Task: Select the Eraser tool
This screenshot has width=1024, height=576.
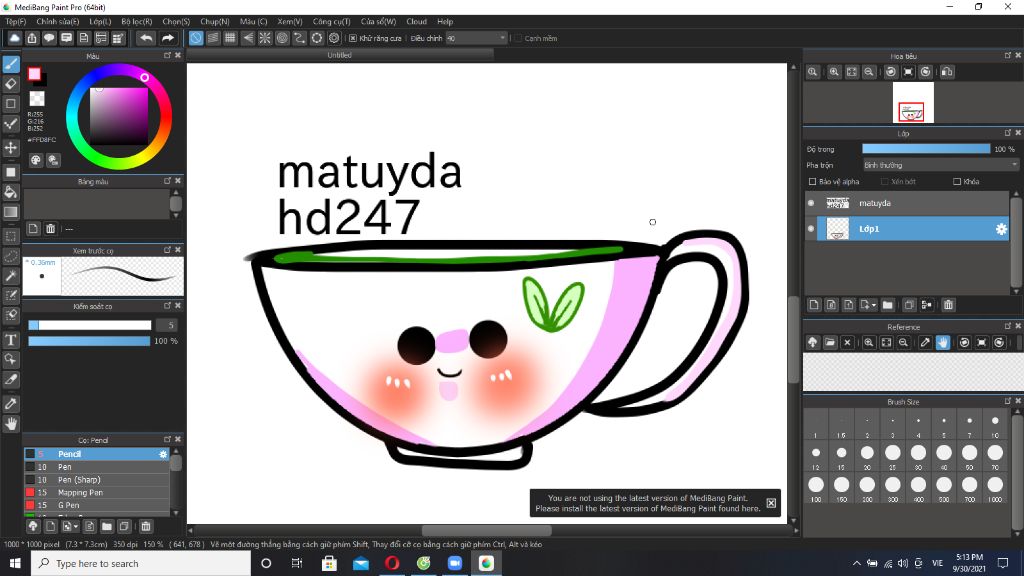Action: pyautogui.click(x=11, y=84)
